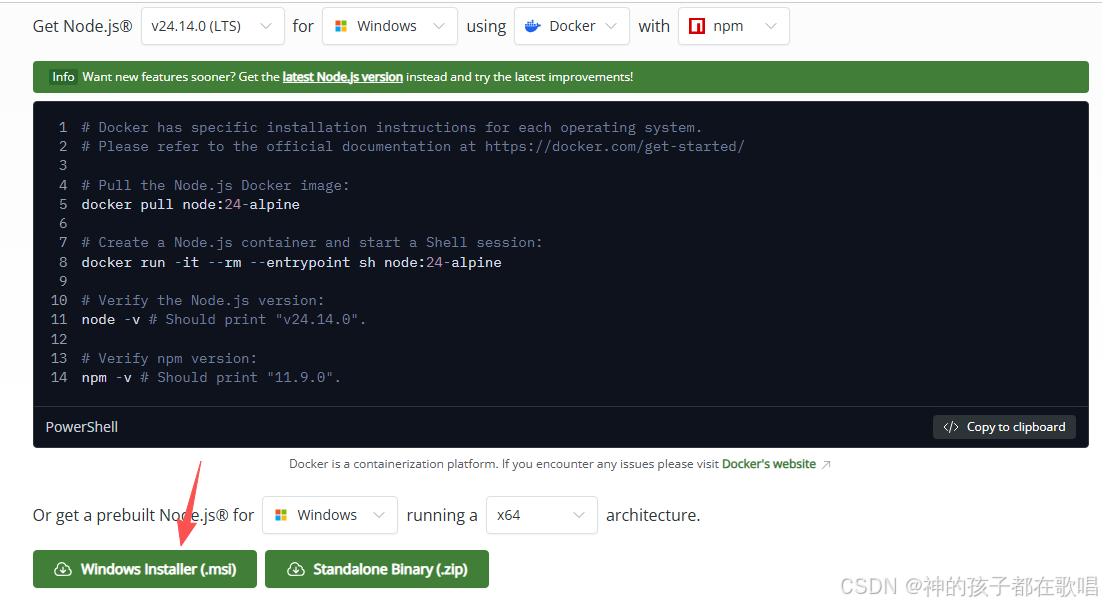Click the npm logo icon
This screenshot has width=1102, height=606.
click(697, 25)
